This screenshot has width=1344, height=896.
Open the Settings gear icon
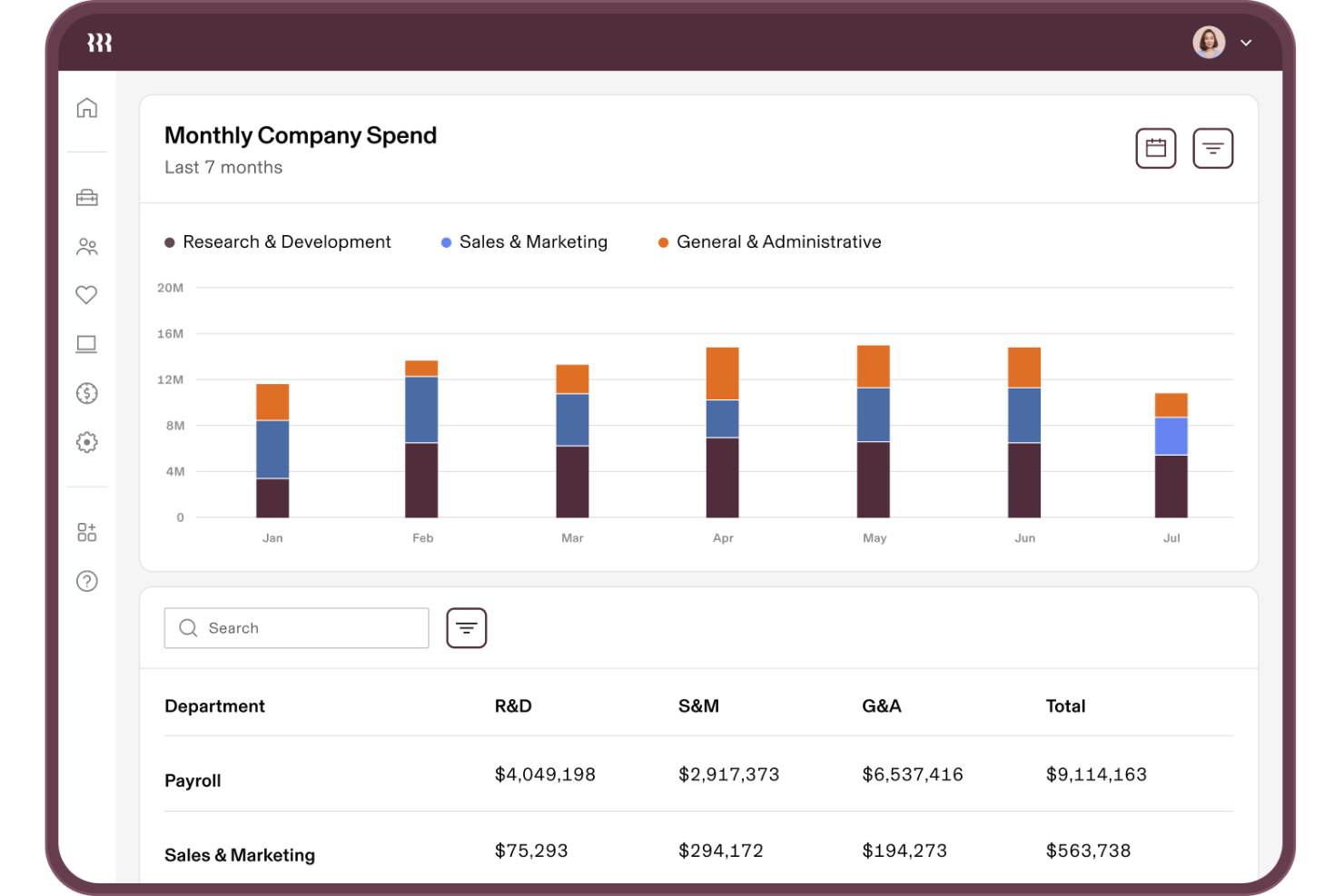click(x=87, y=442)
